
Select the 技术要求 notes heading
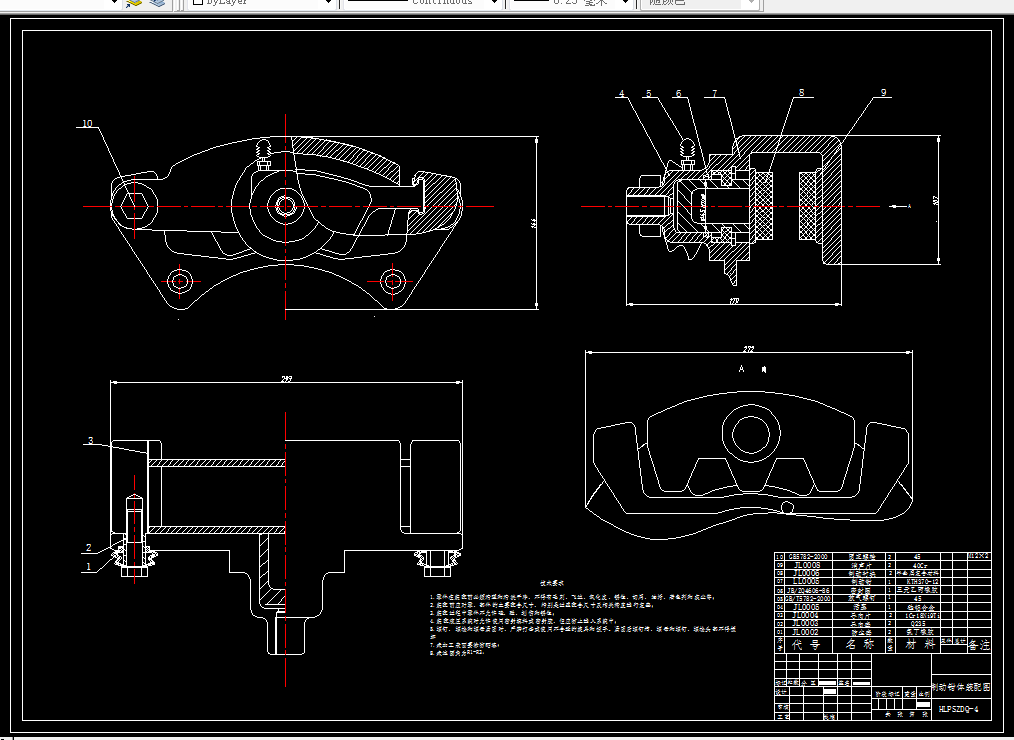tap(552, 583)
